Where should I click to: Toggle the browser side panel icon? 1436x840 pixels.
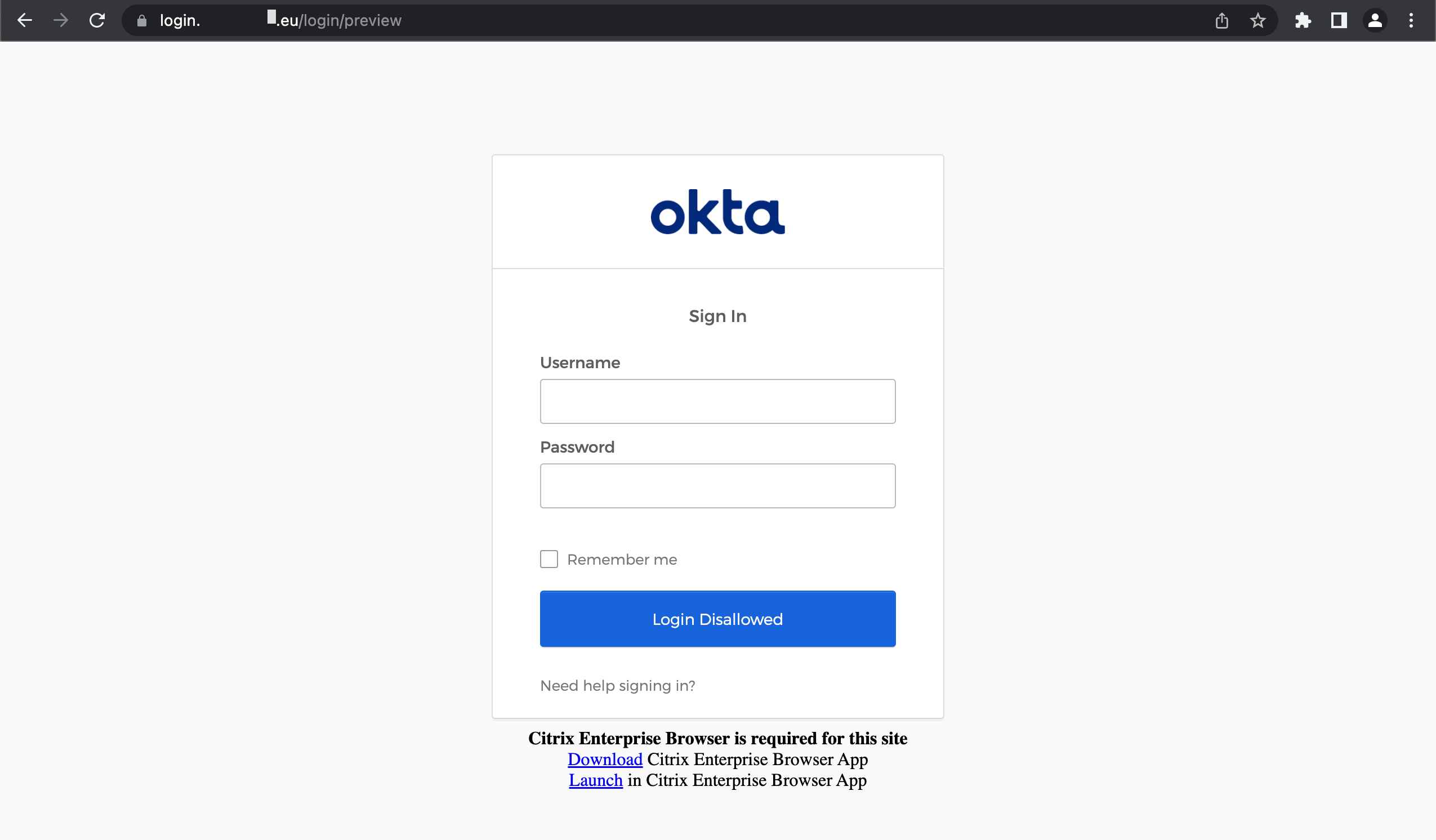point(1339,21)
